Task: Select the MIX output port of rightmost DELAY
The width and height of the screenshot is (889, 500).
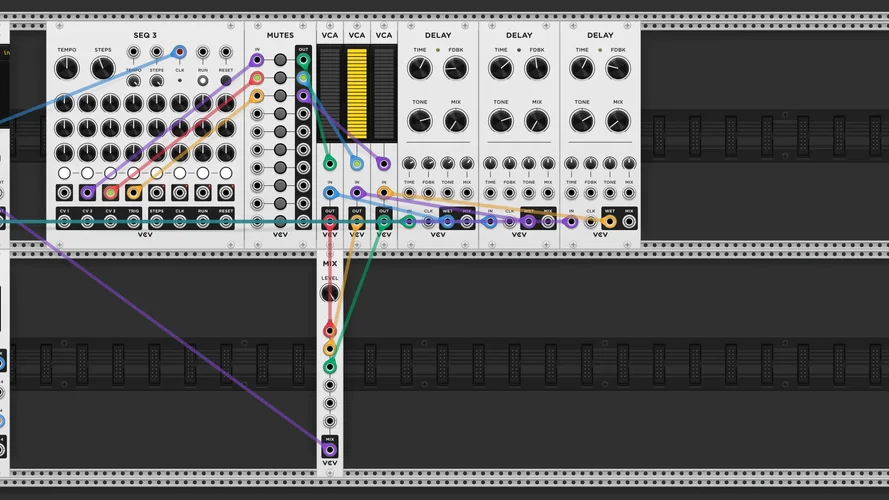Action: pos(629,222)
